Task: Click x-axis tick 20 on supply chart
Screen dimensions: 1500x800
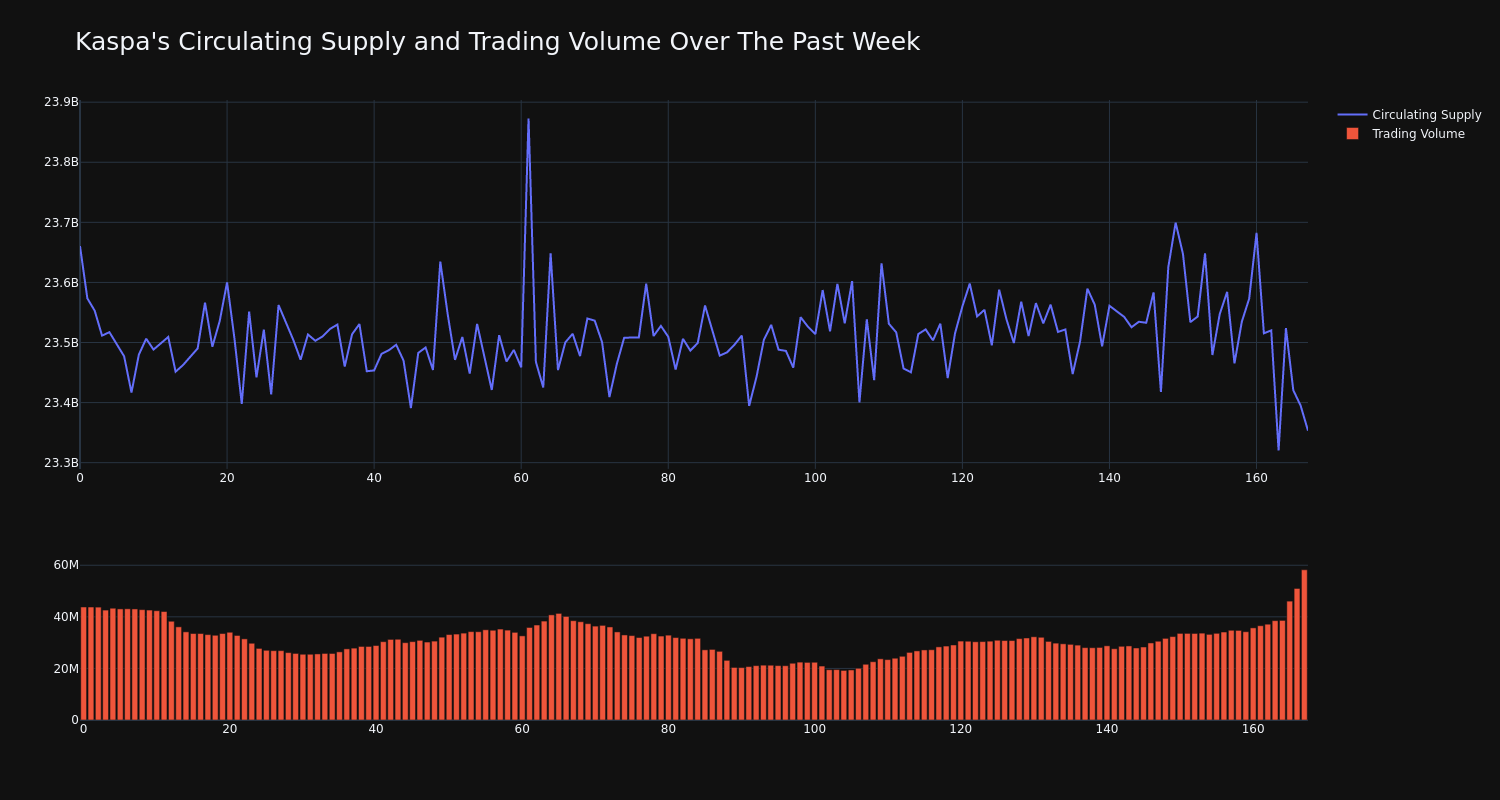Action: click(227, 478)
